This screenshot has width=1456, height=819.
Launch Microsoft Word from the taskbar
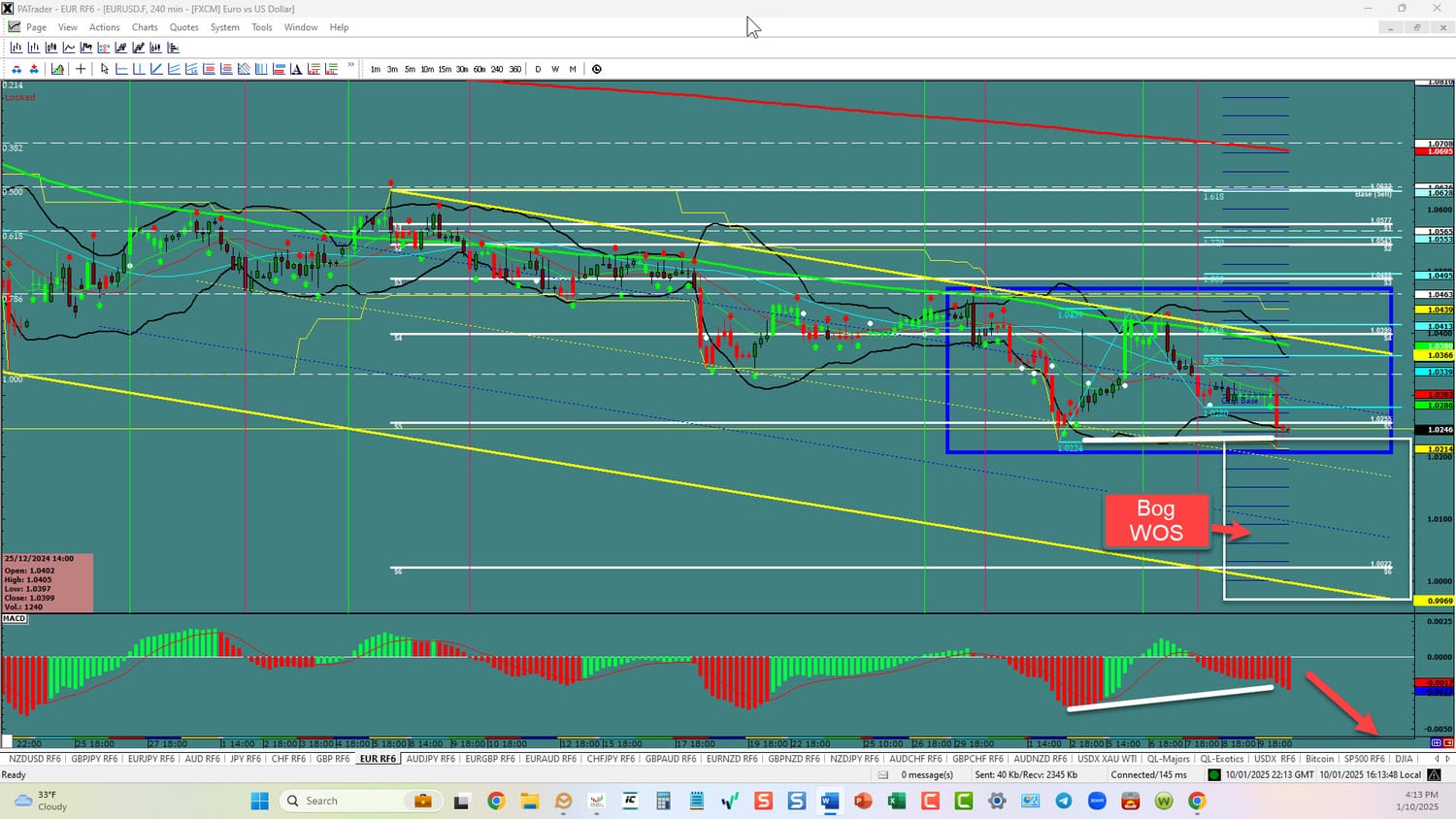pos(829,801)
